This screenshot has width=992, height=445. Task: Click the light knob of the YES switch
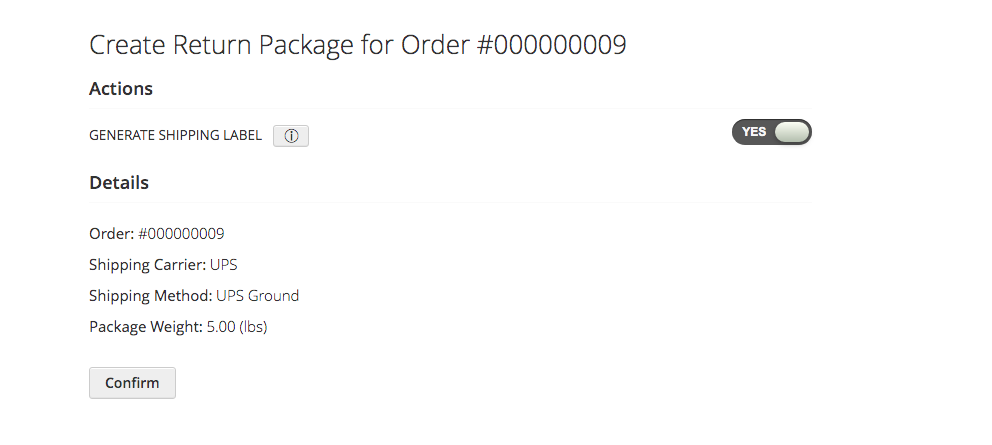click(791, 132)
